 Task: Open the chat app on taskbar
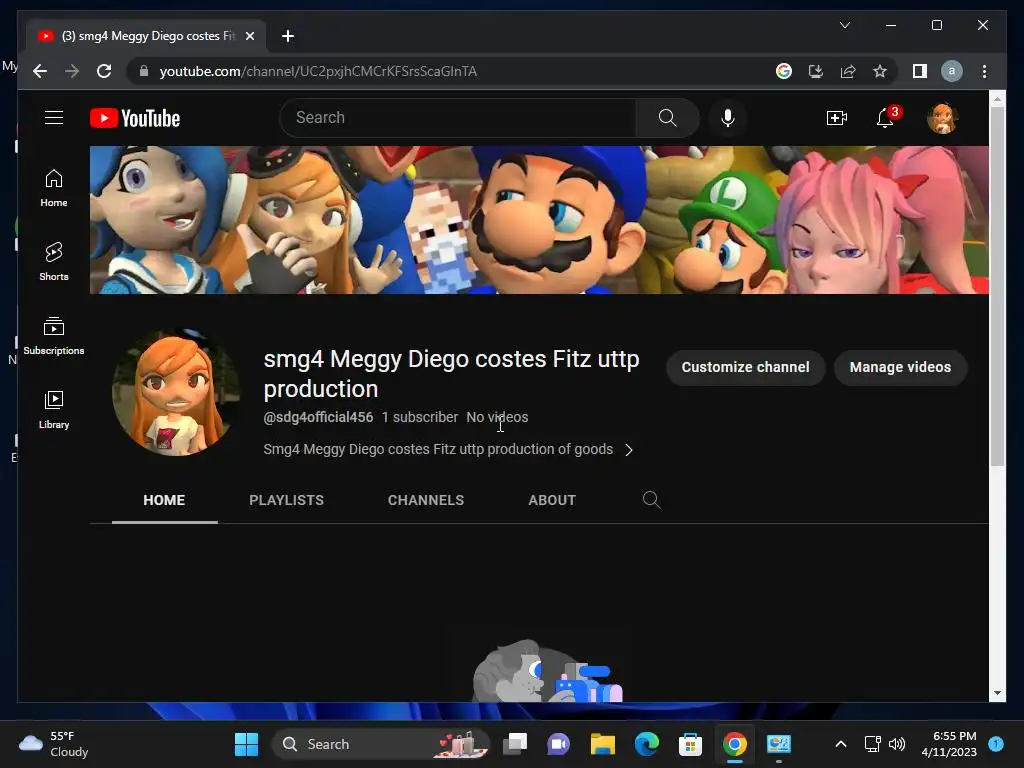coord(558,744)
